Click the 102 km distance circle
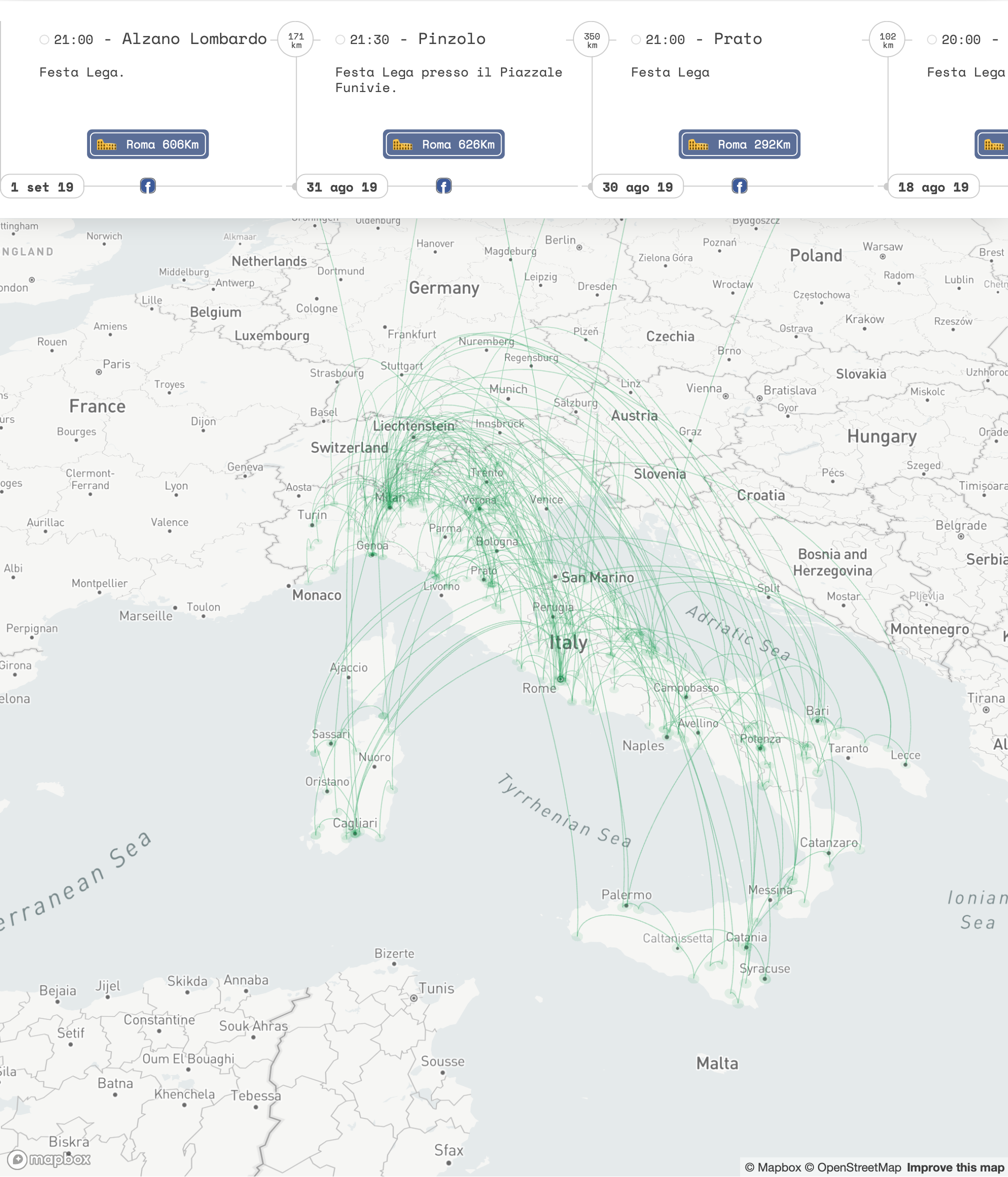Screen dimensions: 1008x1177 click(887, 40)
